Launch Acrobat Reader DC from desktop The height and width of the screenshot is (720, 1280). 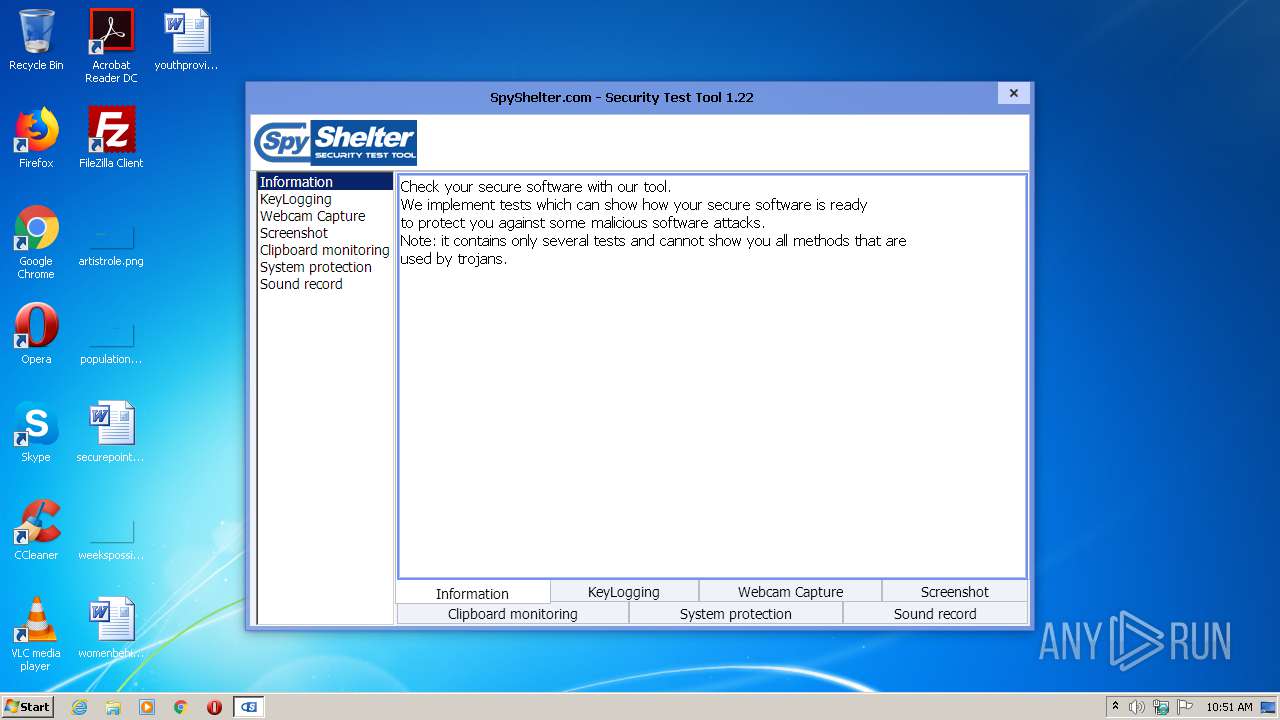point(111,45)
